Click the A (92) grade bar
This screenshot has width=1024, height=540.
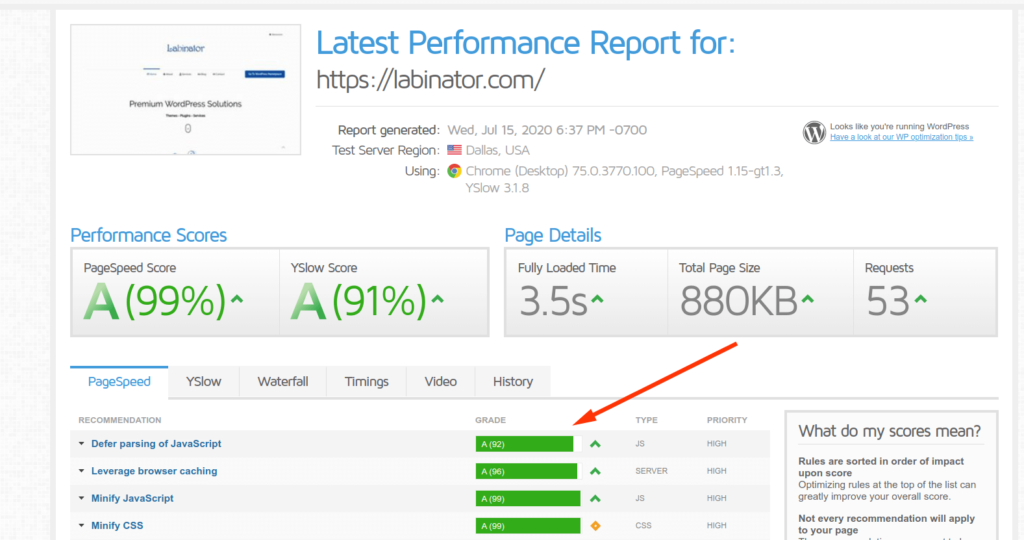click(x=528, y=444)
